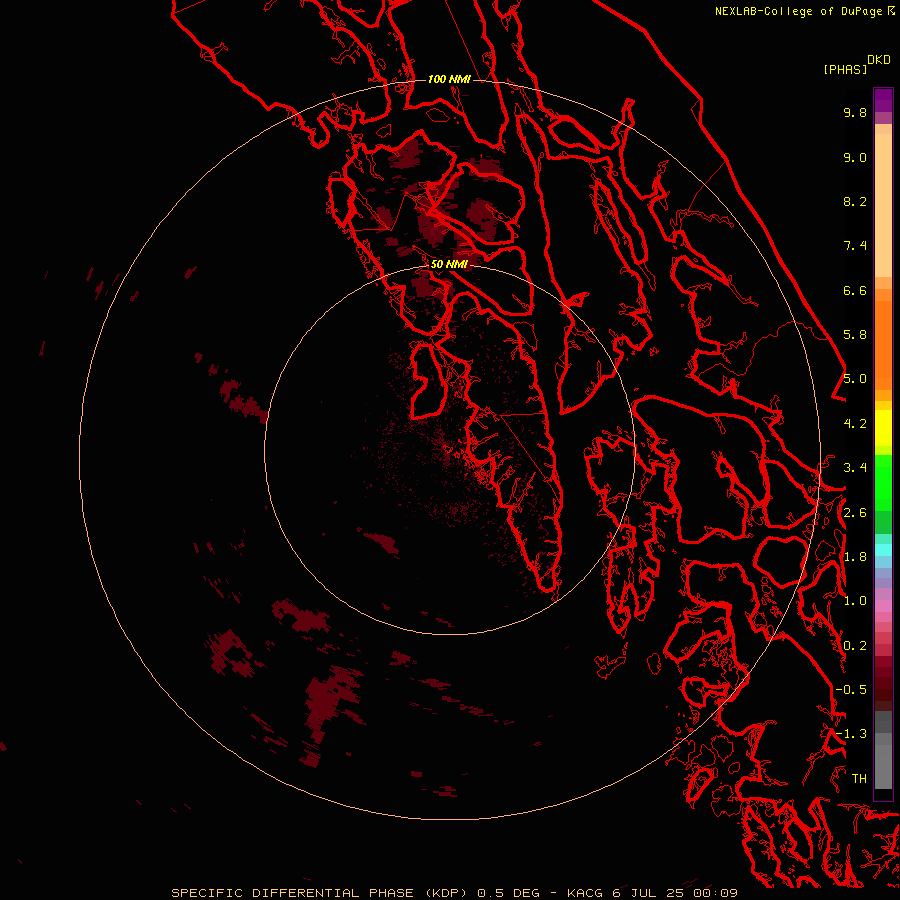Image resolution: width=900 pixels, height=900 pixels.
Task: Click the -1.3 color scale value
Action: (851, 734)
